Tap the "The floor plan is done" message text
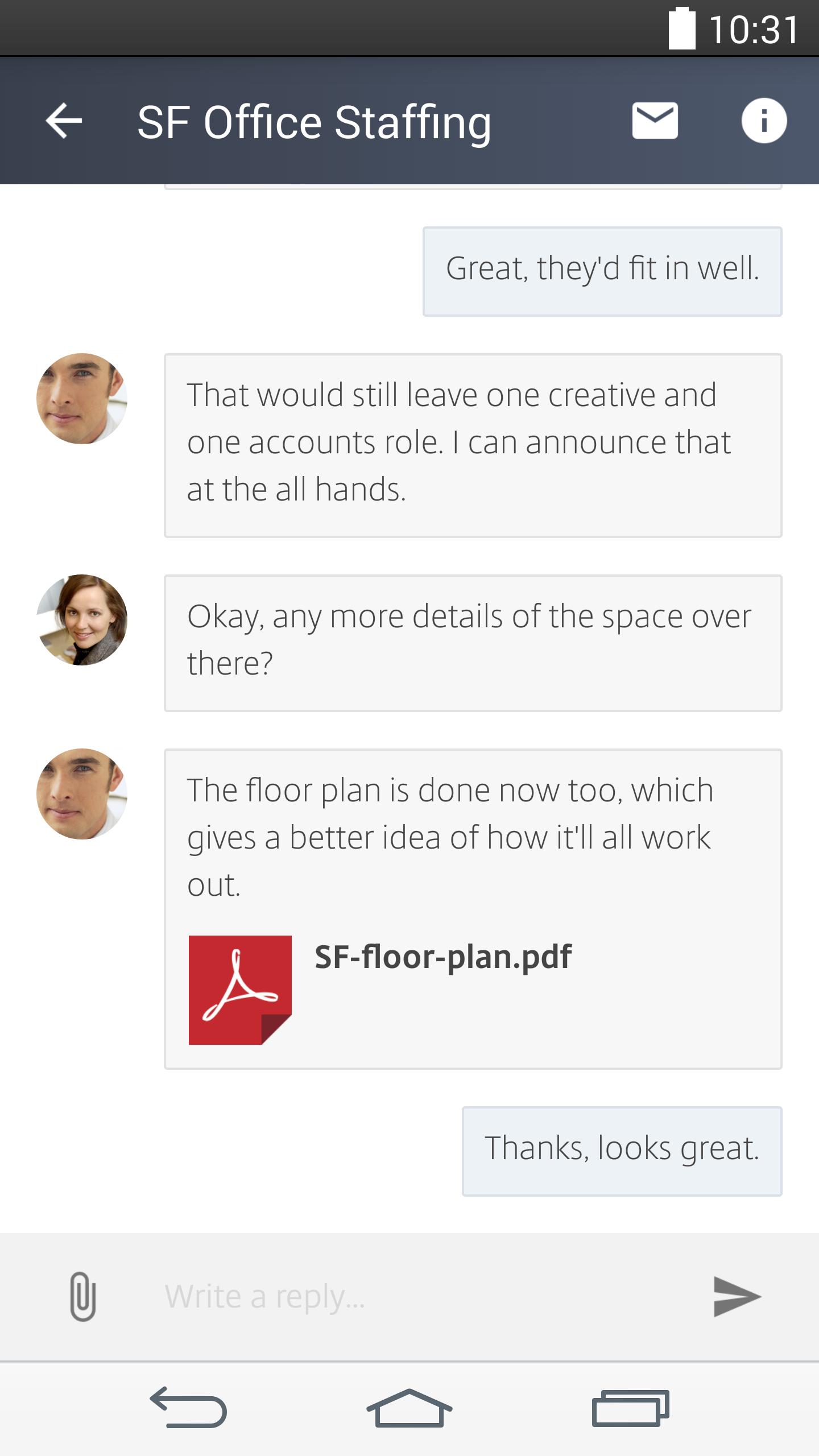819x1456 pixels. pyautogui.click(x=449, y=836)
